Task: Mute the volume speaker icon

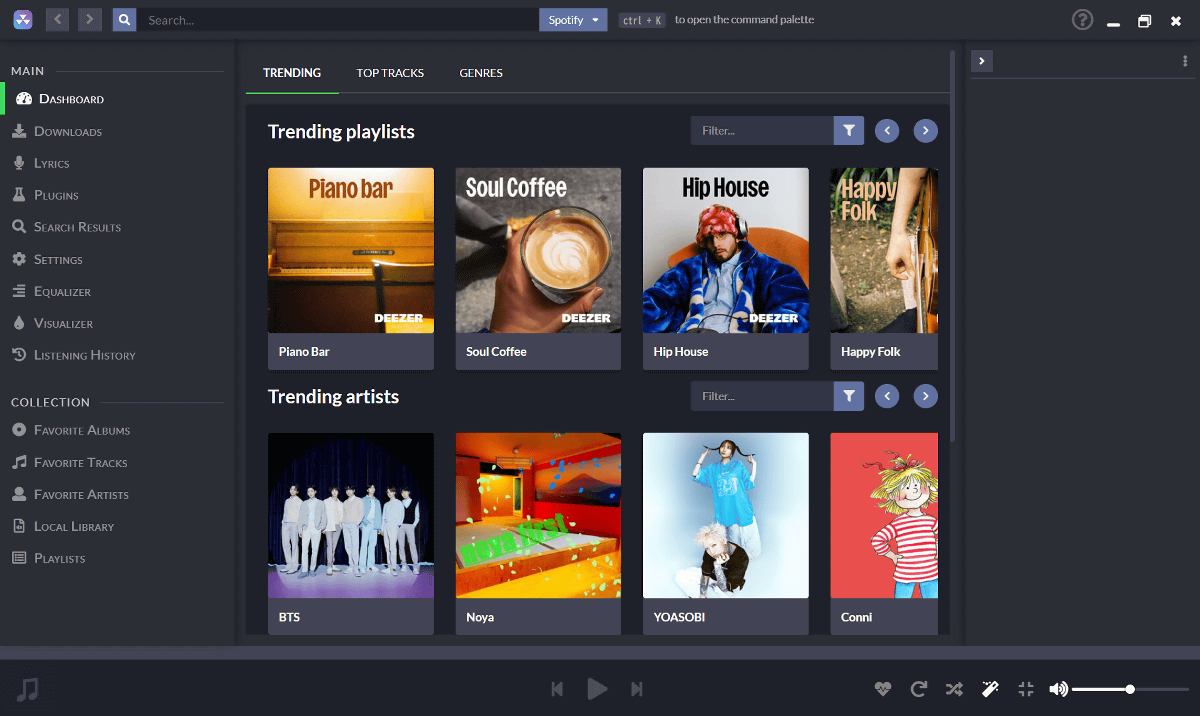Action: coord(1058,689)
